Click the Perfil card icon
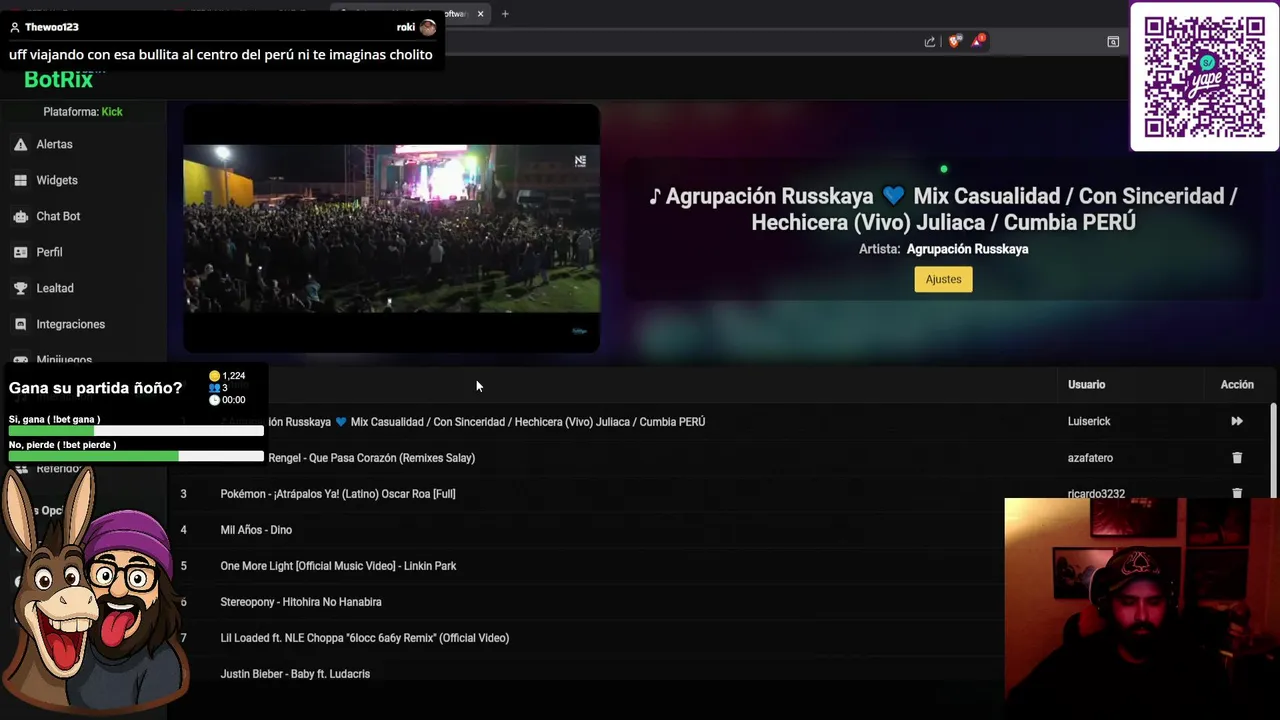 [x=20, y=252]
